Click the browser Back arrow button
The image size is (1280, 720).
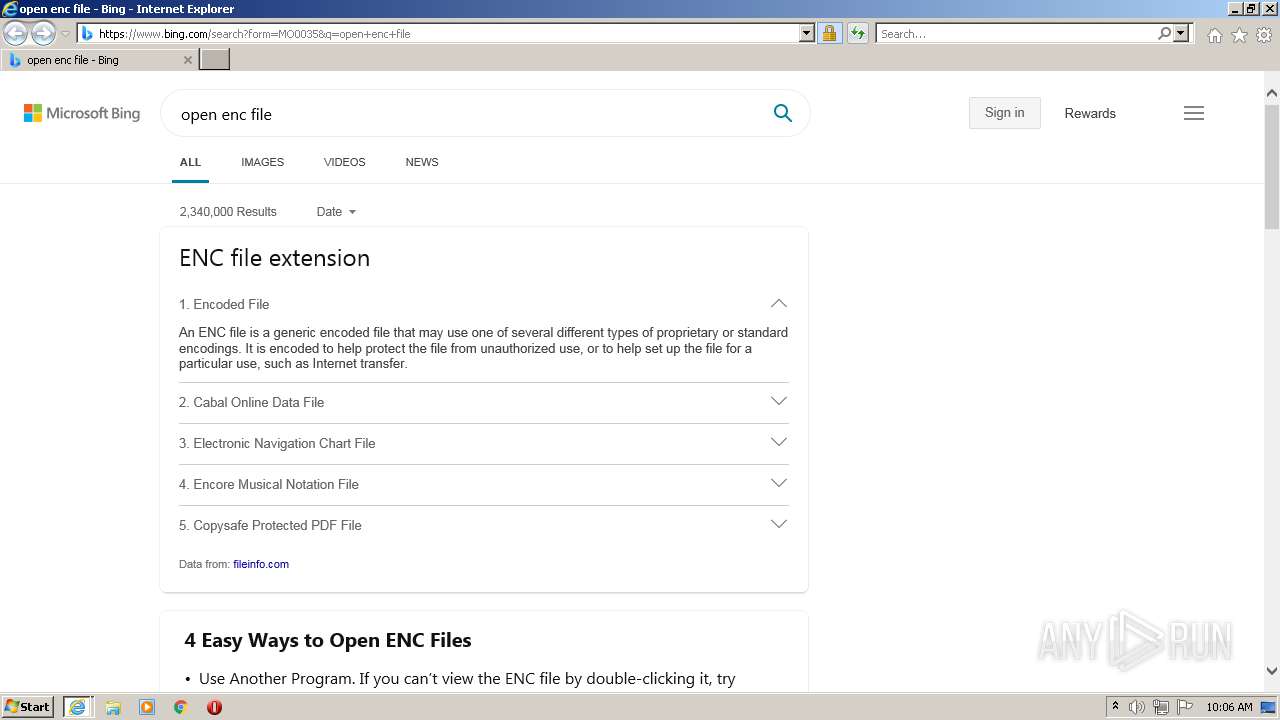click(16, 34)
